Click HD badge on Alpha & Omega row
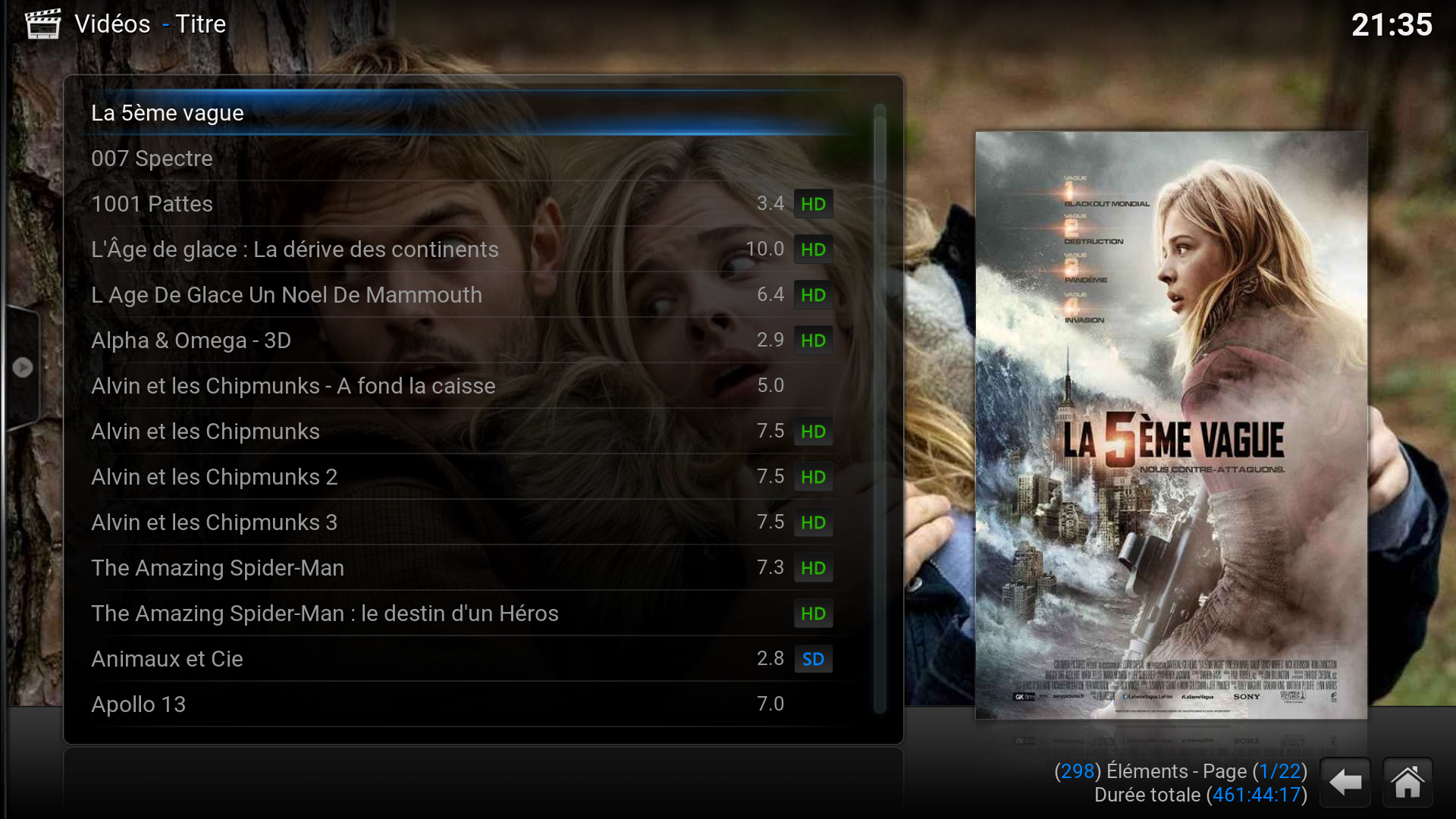The height and width of the screenshot is (819, 1456). click(x=813, y=340)
